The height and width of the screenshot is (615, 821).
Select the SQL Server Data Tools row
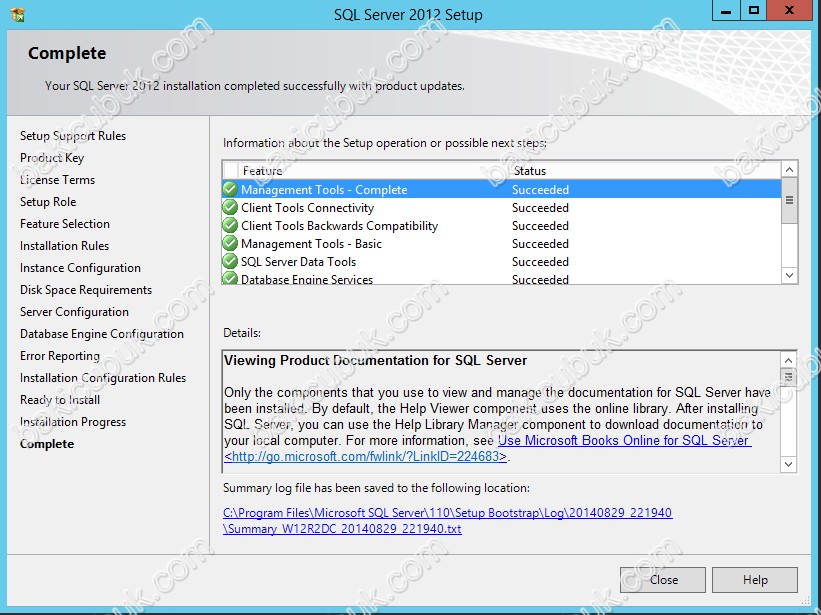502,262
